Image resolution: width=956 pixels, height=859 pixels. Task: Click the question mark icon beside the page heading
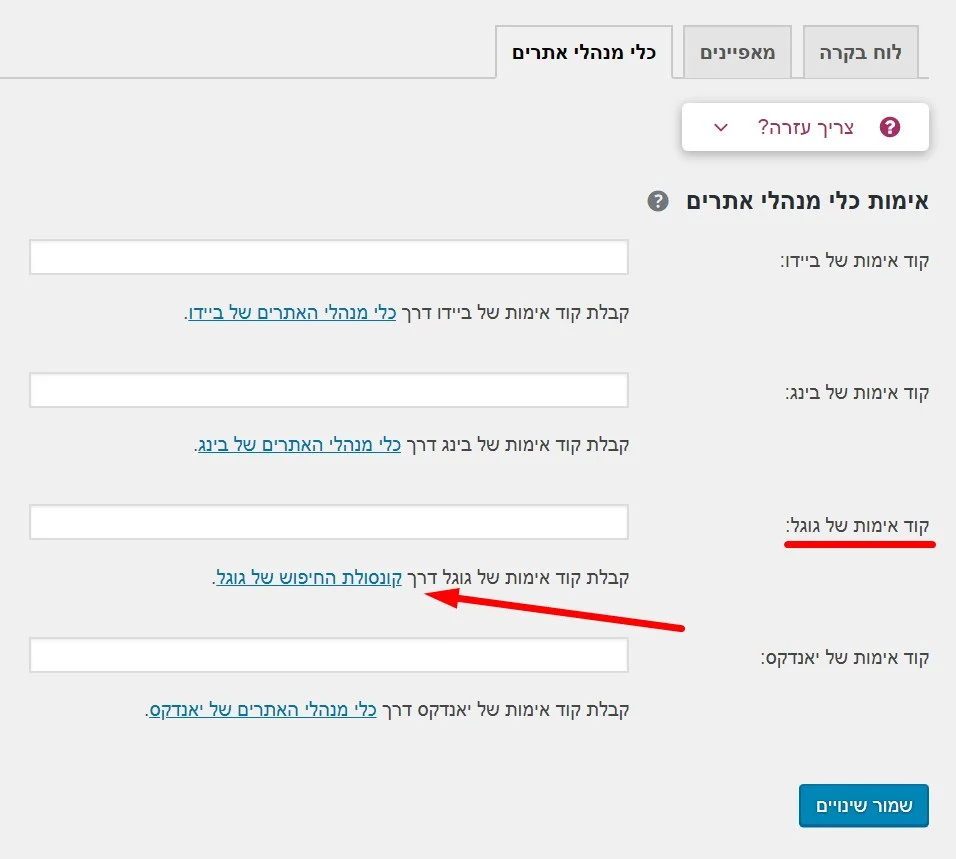point(658,202)
